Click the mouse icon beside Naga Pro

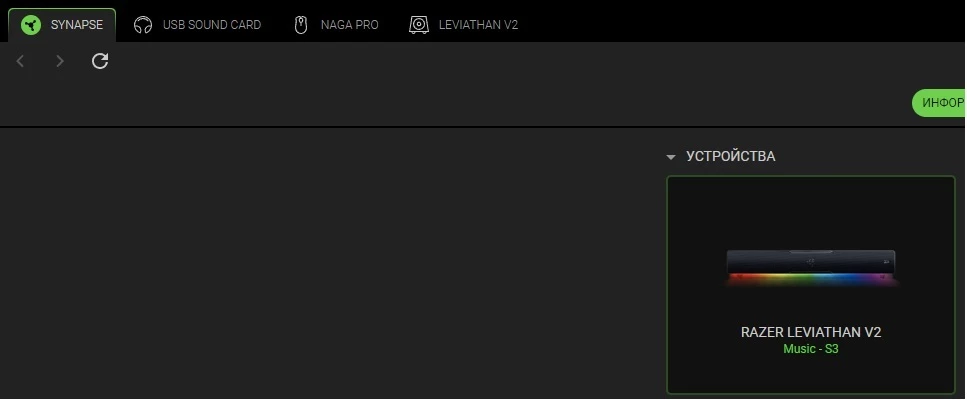(301, 25)
